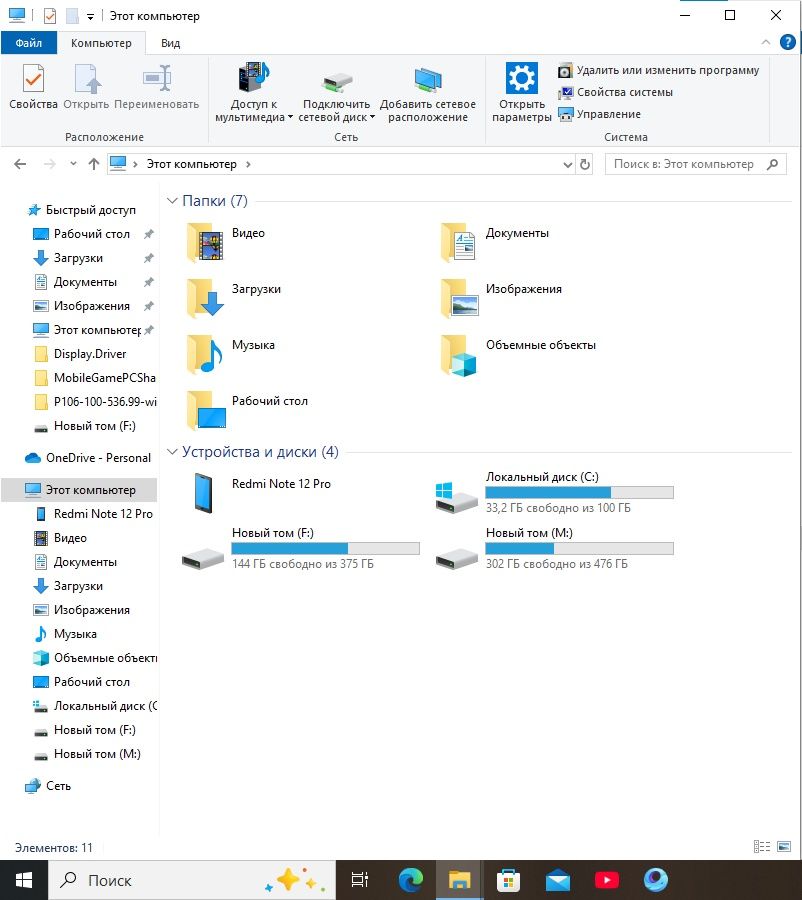Switch to details list view mode
This screenshot has width=802, height=900.
[762, 847]
